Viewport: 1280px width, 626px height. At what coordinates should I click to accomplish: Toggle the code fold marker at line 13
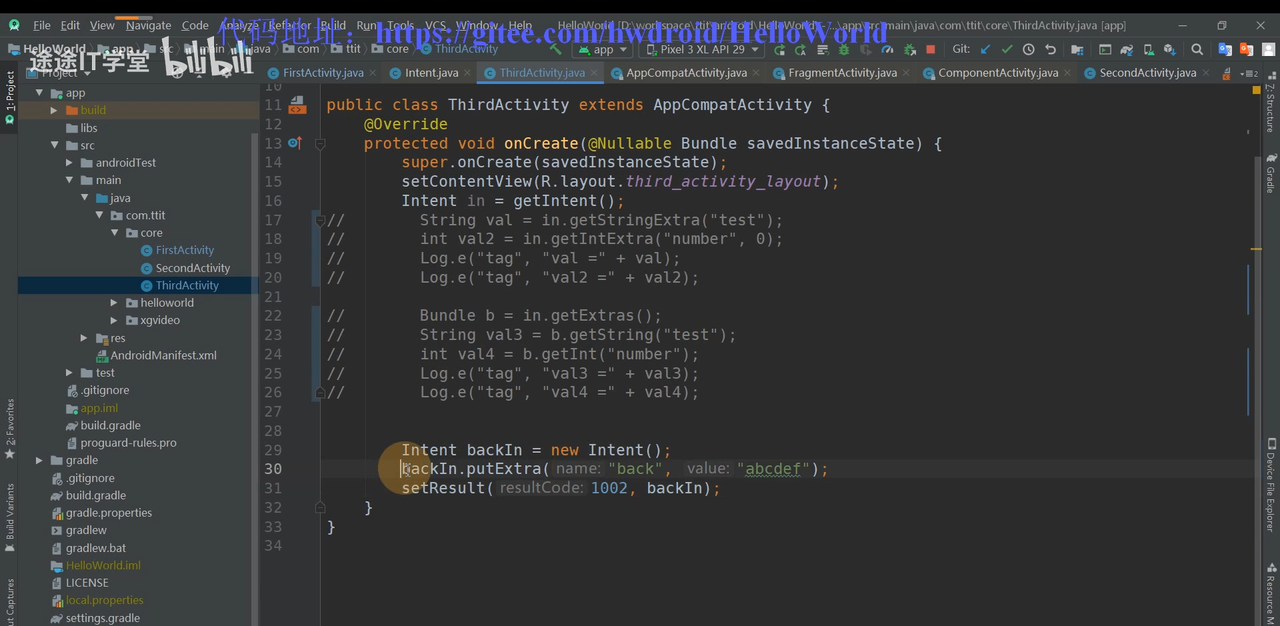pyautogui.click(x=320, y=144)
